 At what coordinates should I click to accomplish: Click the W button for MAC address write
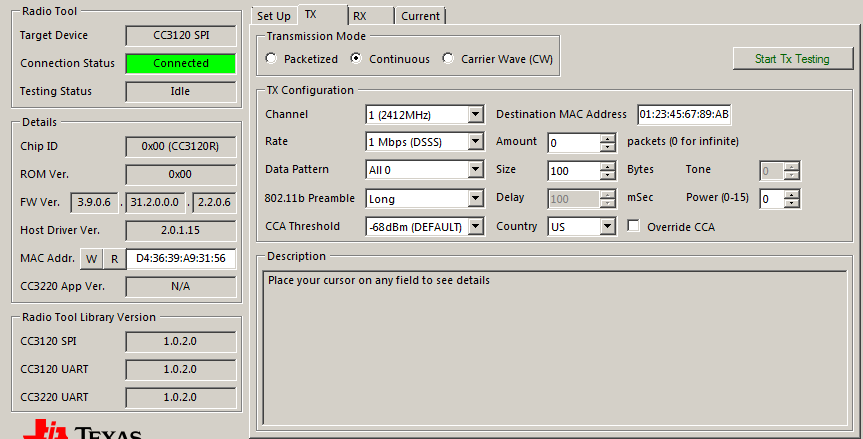(x=92, y=259)
